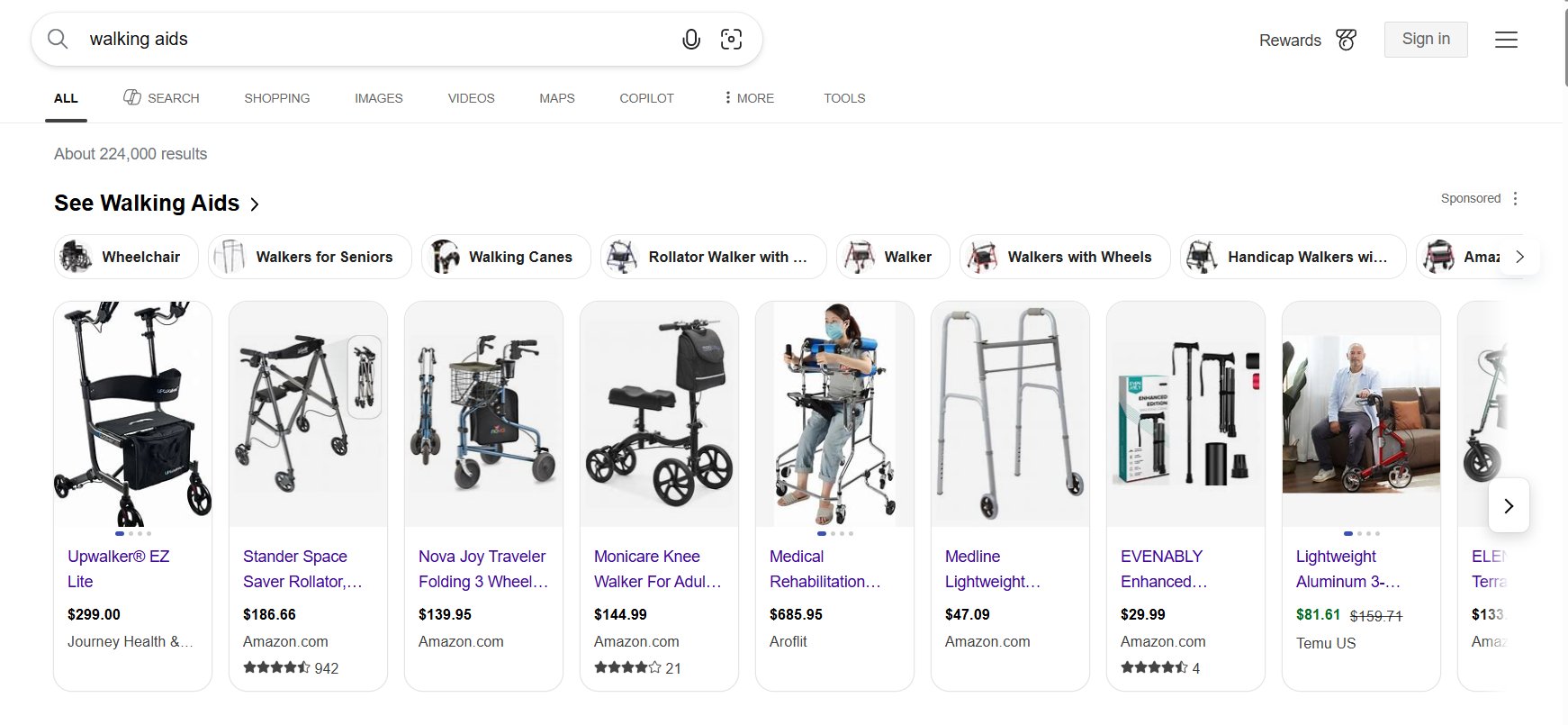Viewport: 1568px width, 725px height.
Task: Open the Sponsored ad options dots
Action: point(1516,198)
